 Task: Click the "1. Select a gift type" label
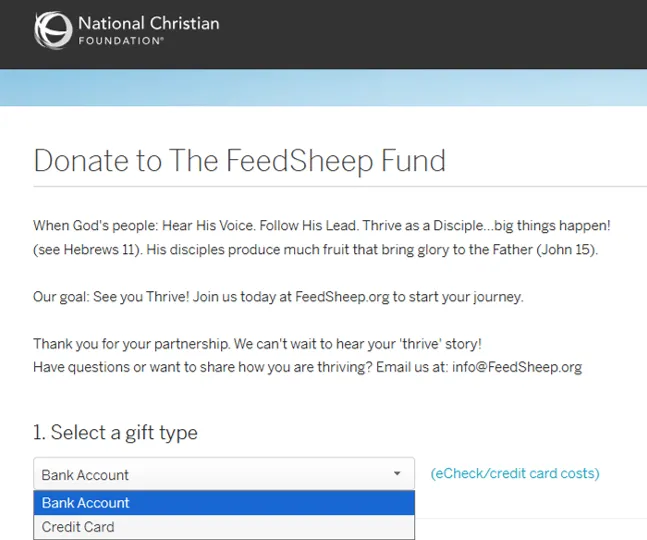click(115, 433)
